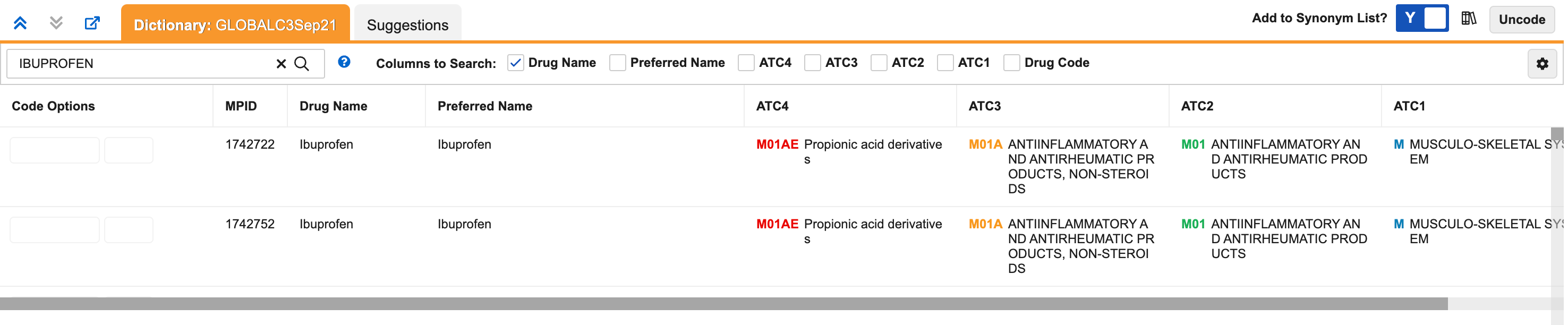The image size is (1568, 325).
Task: Clear the IBUPROFEN search text
Action: (x=281, y=64)
